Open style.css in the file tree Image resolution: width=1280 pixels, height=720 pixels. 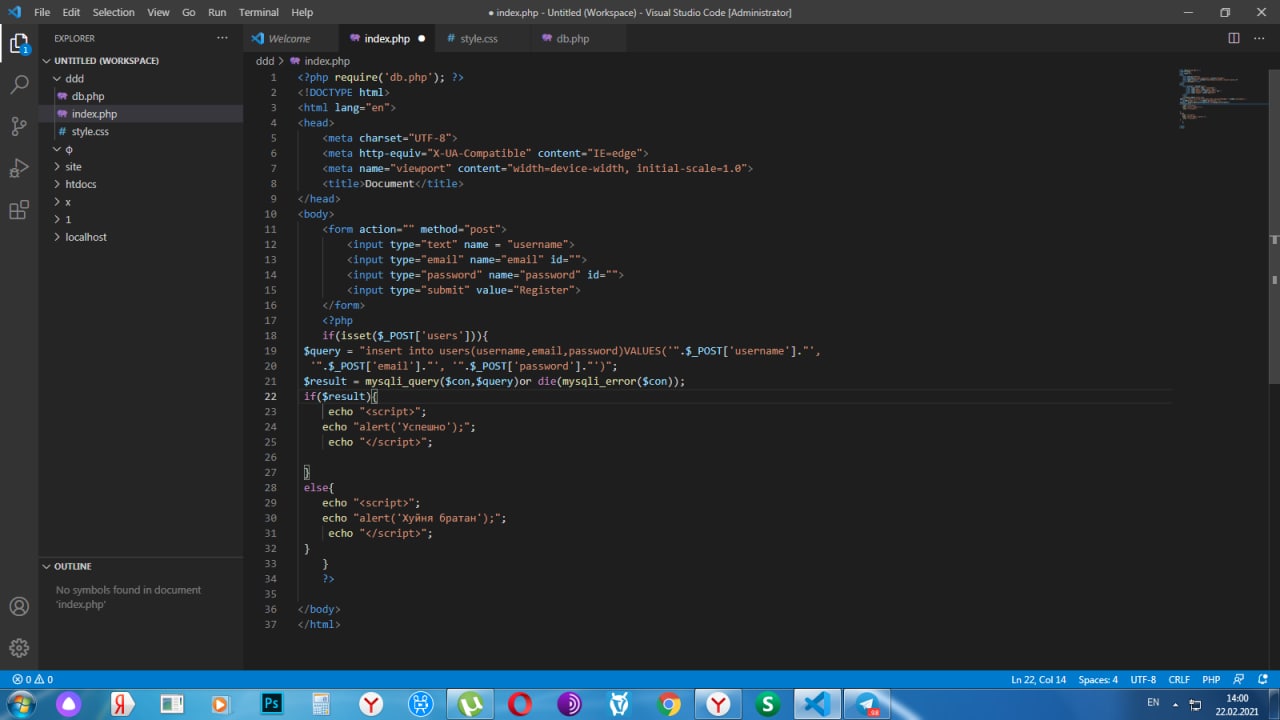[x=140, y=131]
